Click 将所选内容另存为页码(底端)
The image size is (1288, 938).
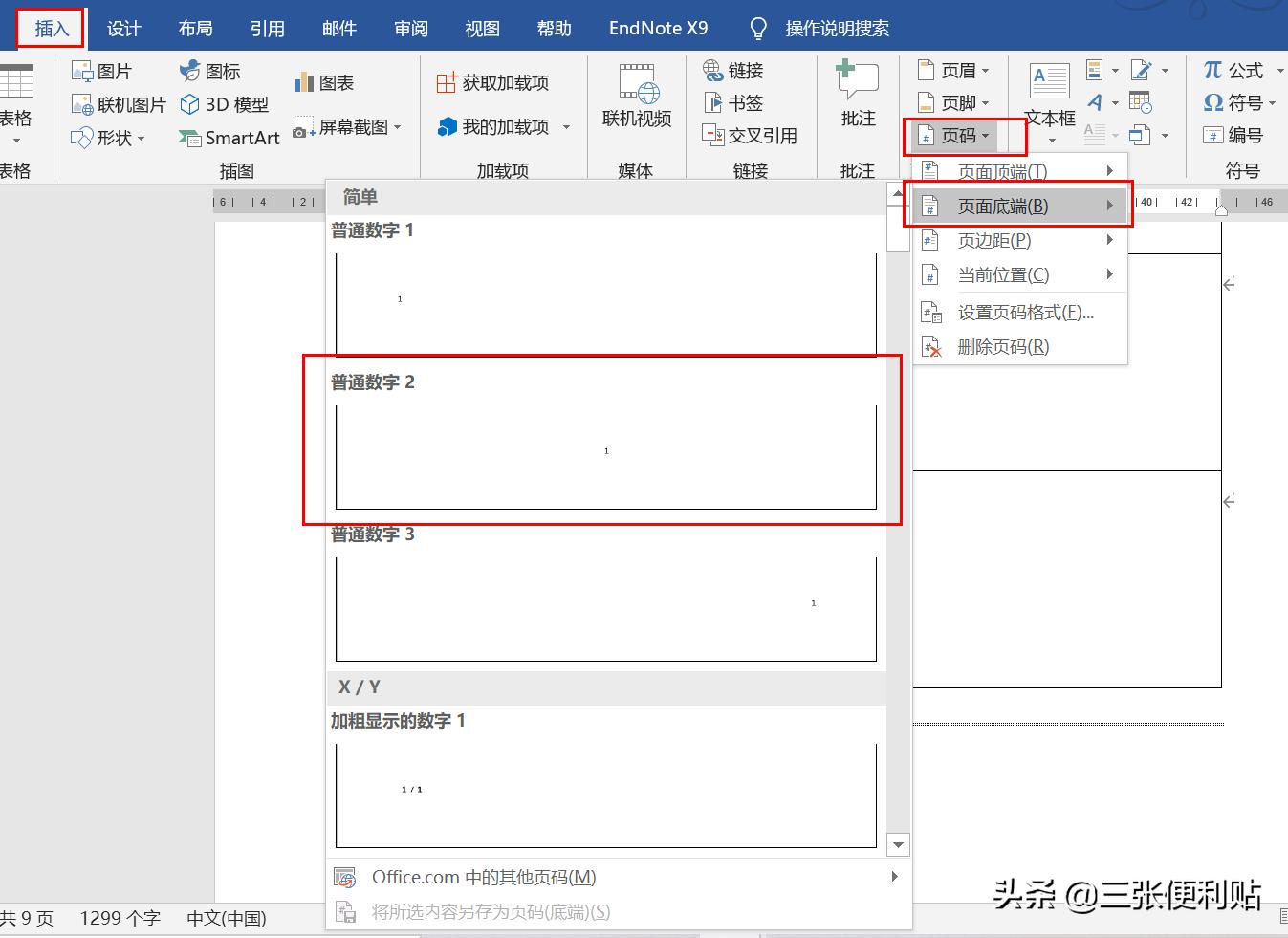tap(490, 911)
